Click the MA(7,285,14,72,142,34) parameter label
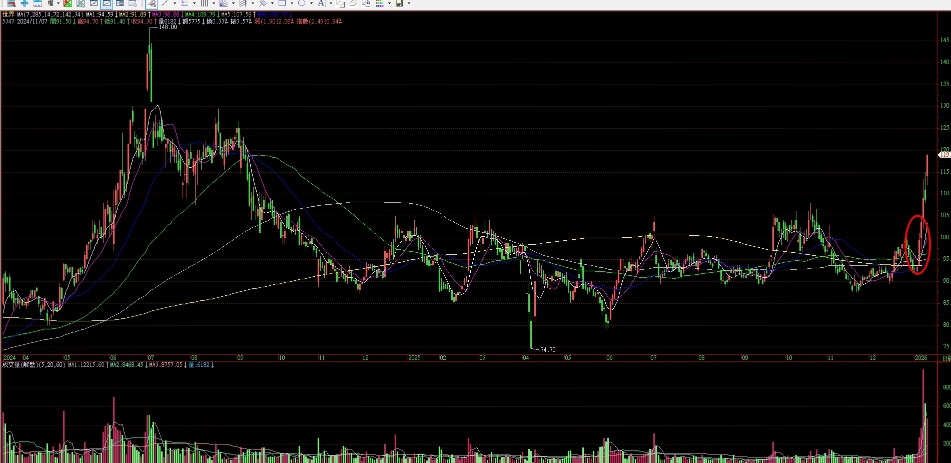951x463 pixels. click(50, 15)
